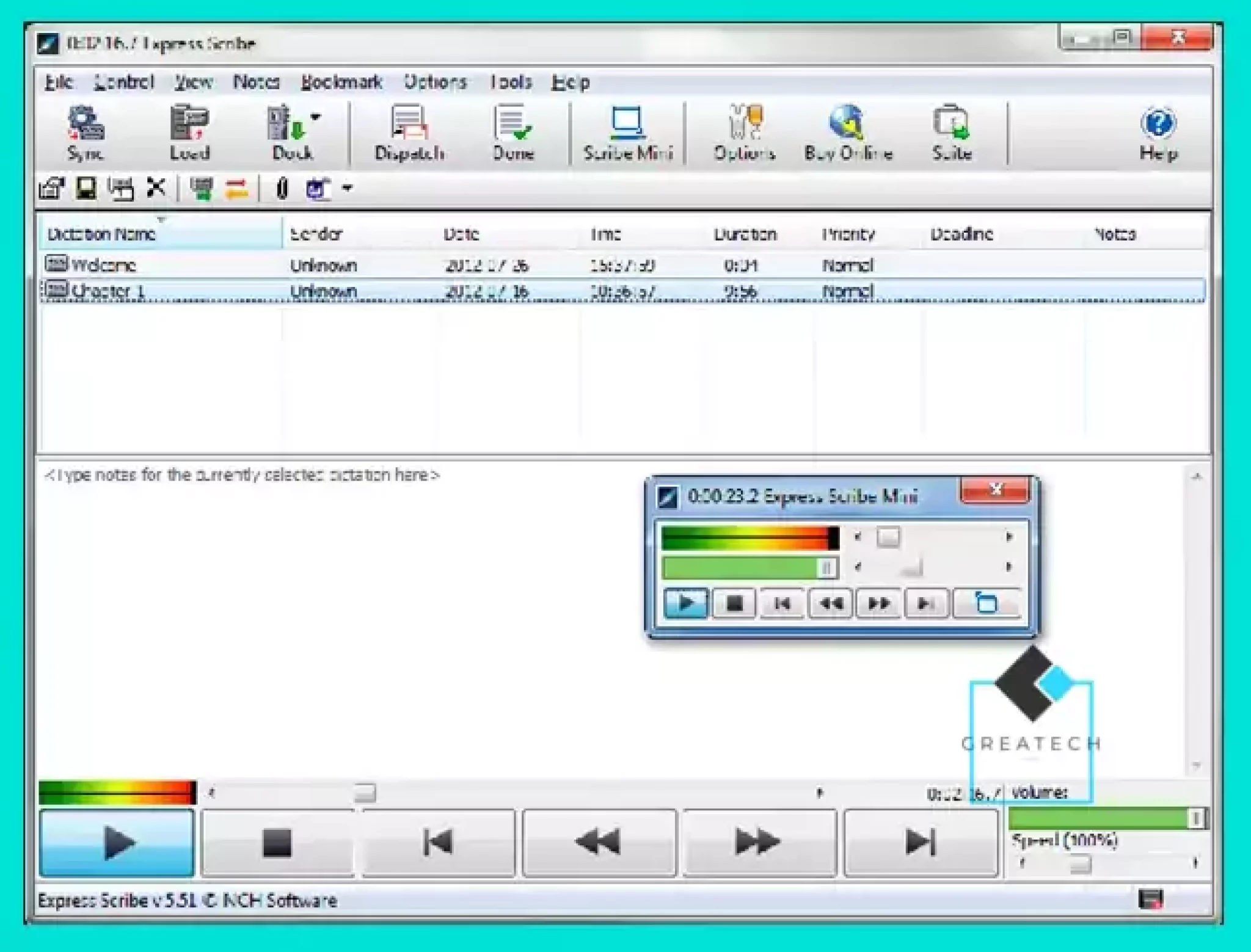Click the Dock toolbar icon
Image resolution: width=1251 pixels, height=952 pixels.
pyautogui.click(x=291, y=133)
